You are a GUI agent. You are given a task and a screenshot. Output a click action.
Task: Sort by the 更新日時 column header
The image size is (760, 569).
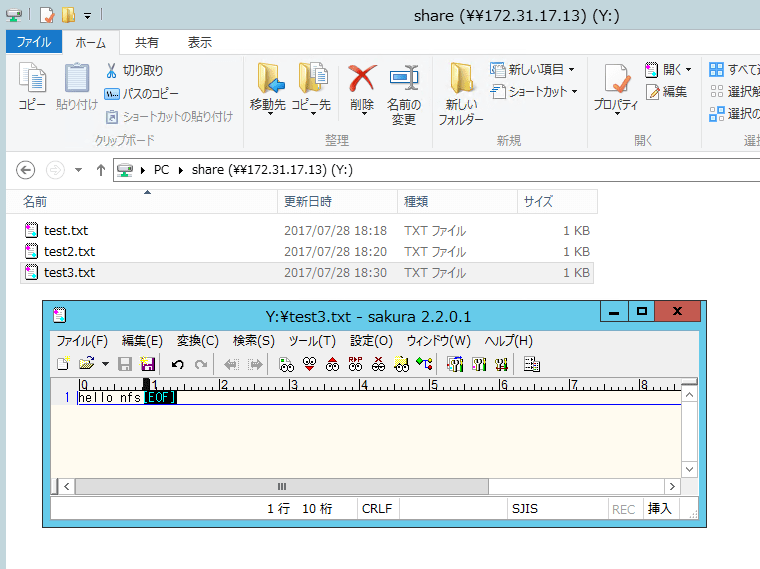tap(337, 202)
